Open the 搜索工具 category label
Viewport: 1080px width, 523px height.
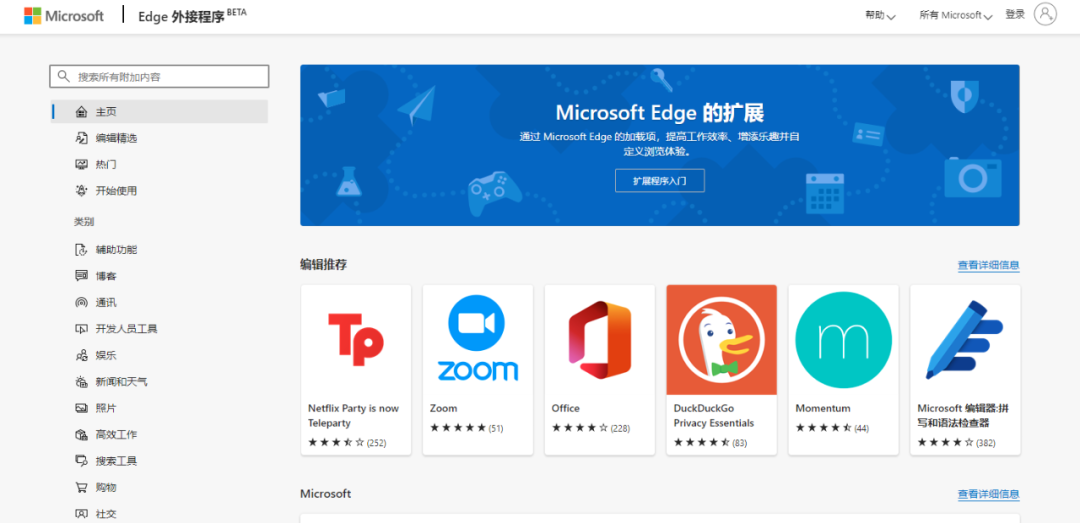(x=116, y=461)
